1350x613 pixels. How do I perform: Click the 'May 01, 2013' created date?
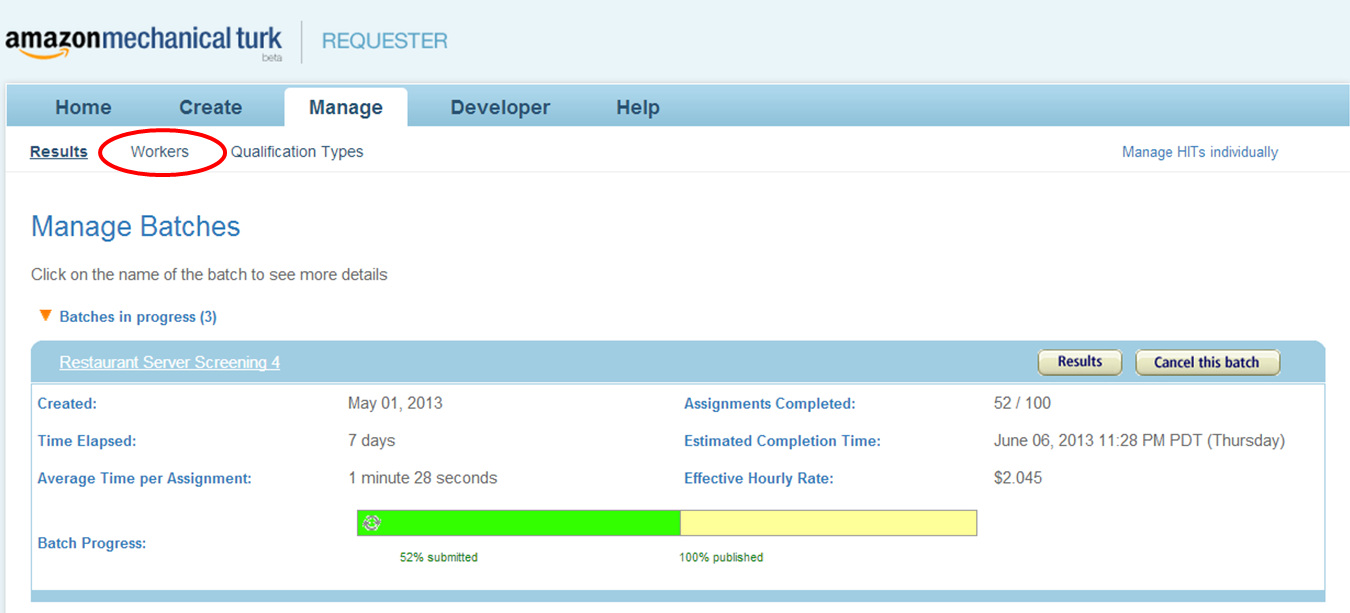(395, 403)
